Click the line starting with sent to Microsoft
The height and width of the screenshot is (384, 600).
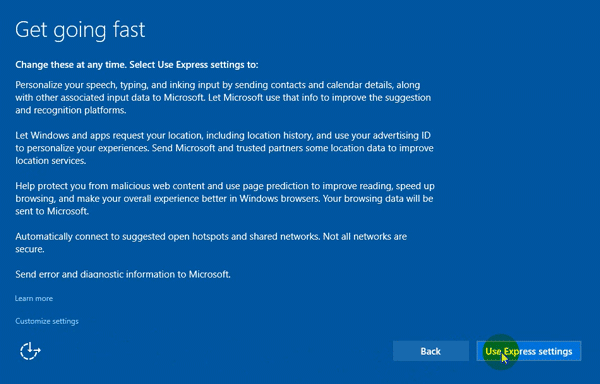[x=52, y=211]
